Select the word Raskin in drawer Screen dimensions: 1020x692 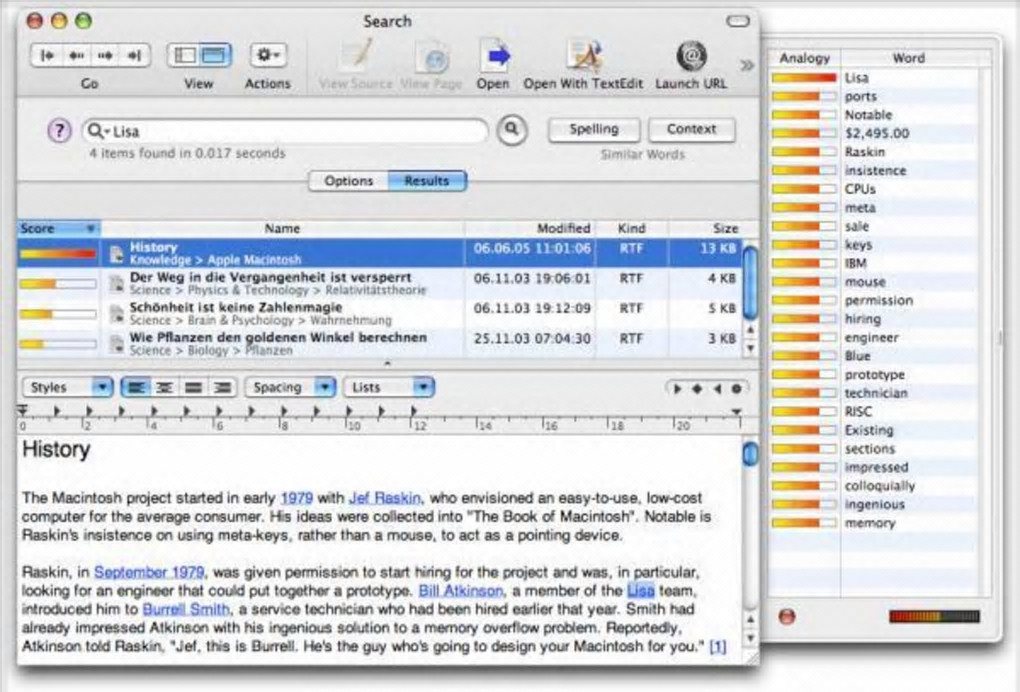865,152
